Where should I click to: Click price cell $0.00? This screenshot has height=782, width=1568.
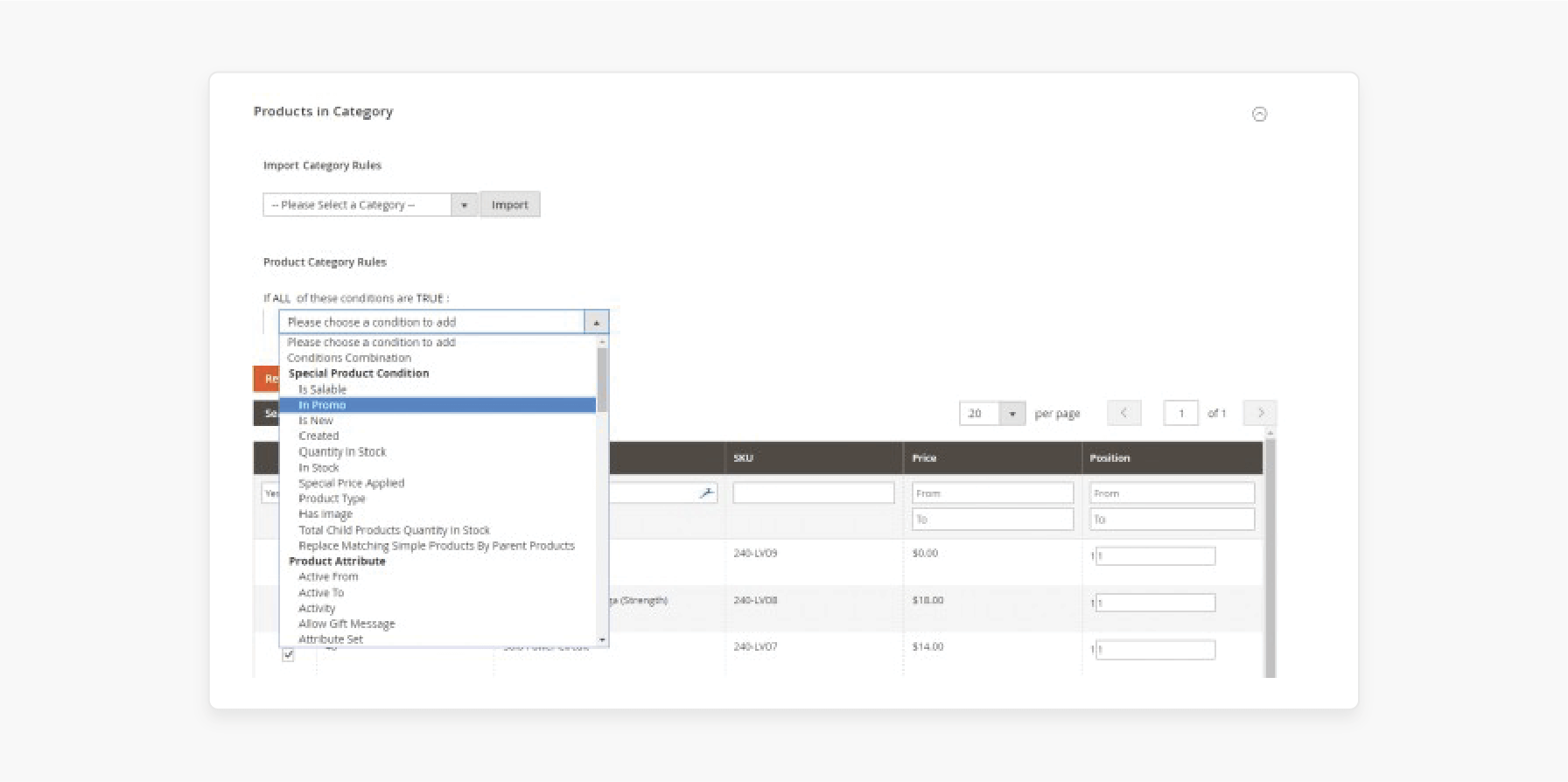coord(925,553)
